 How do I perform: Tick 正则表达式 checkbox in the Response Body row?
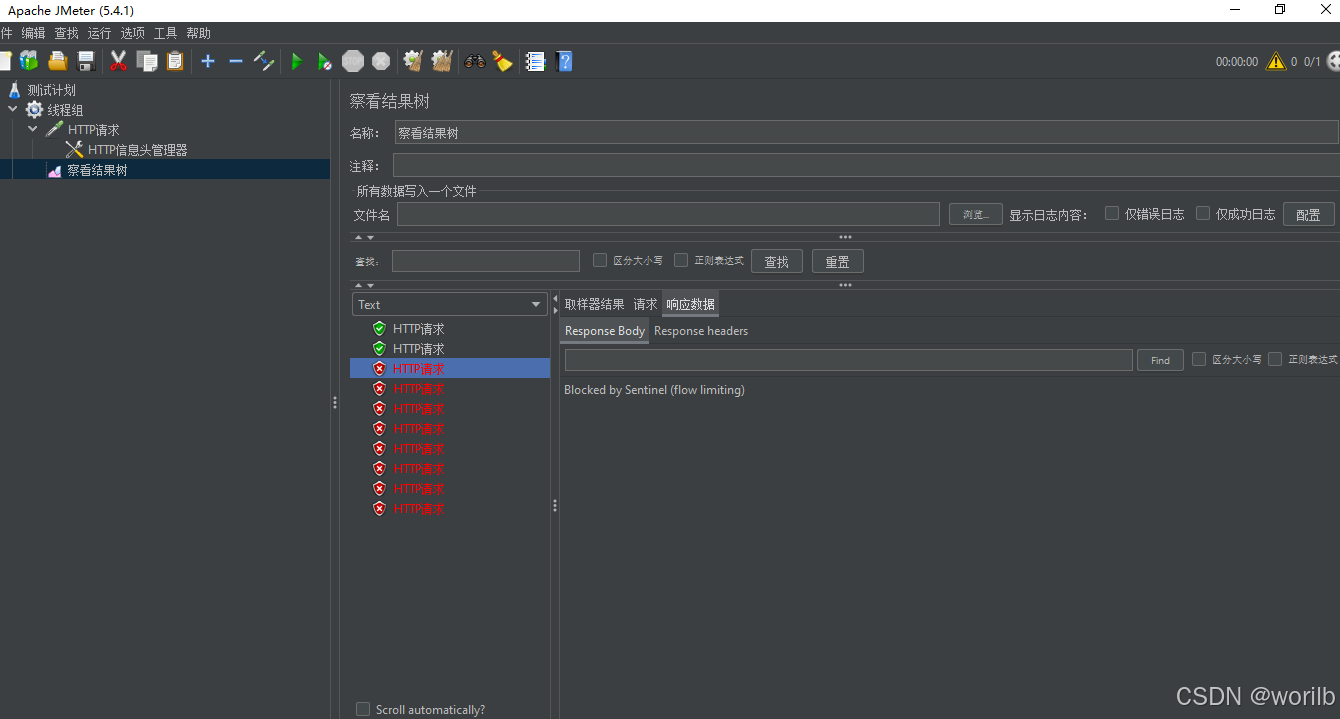click(1275, 359)
